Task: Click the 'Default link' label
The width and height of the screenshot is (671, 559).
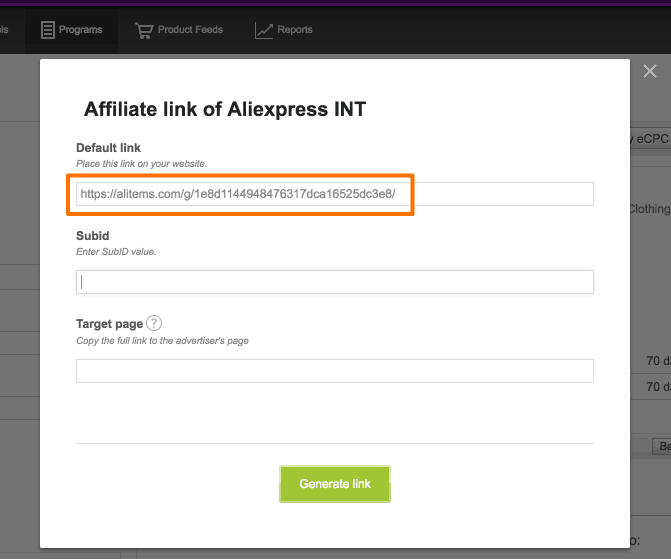Action: click(x=108, y=148)
